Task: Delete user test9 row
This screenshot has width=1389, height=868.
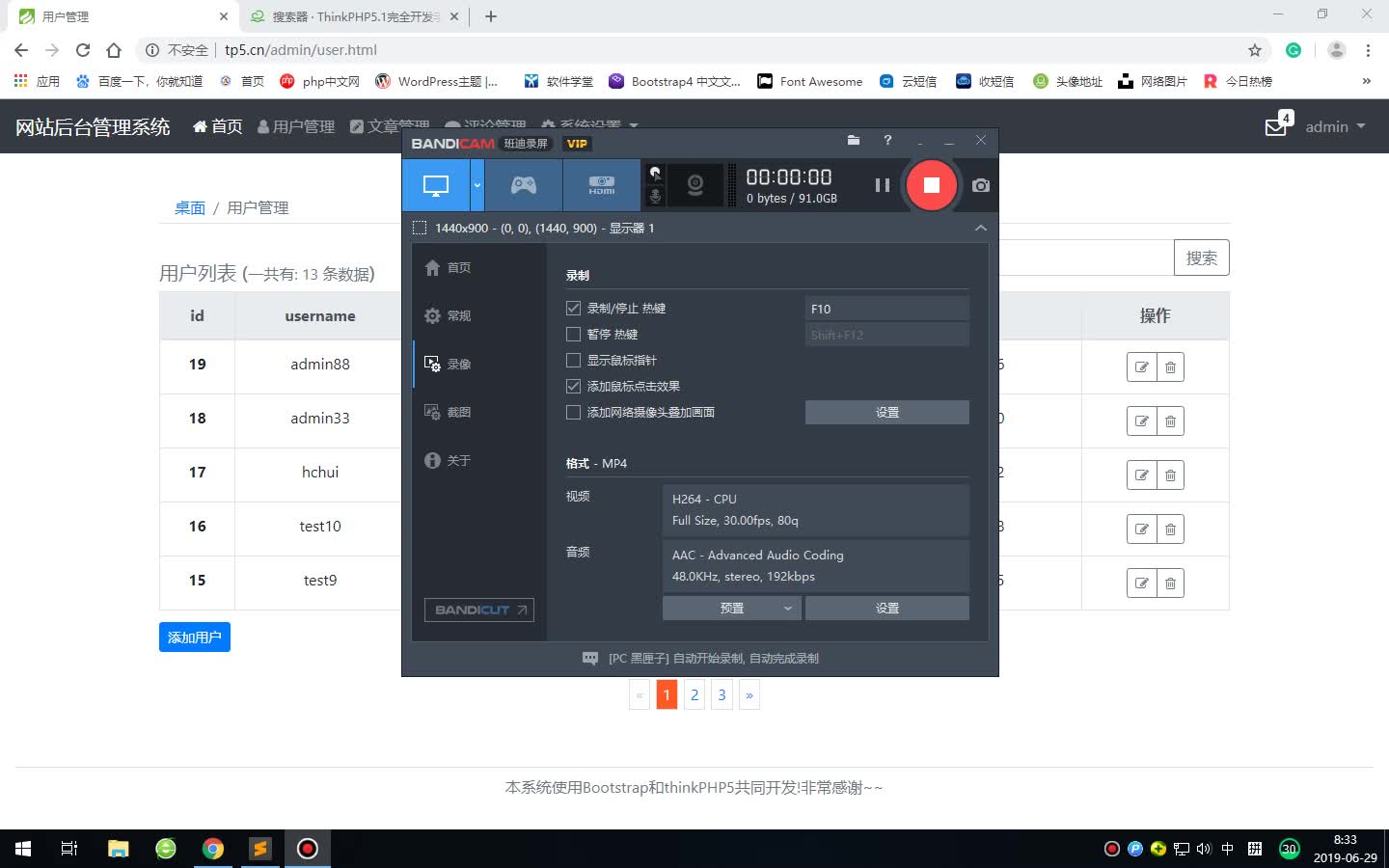Action: 1170,583
